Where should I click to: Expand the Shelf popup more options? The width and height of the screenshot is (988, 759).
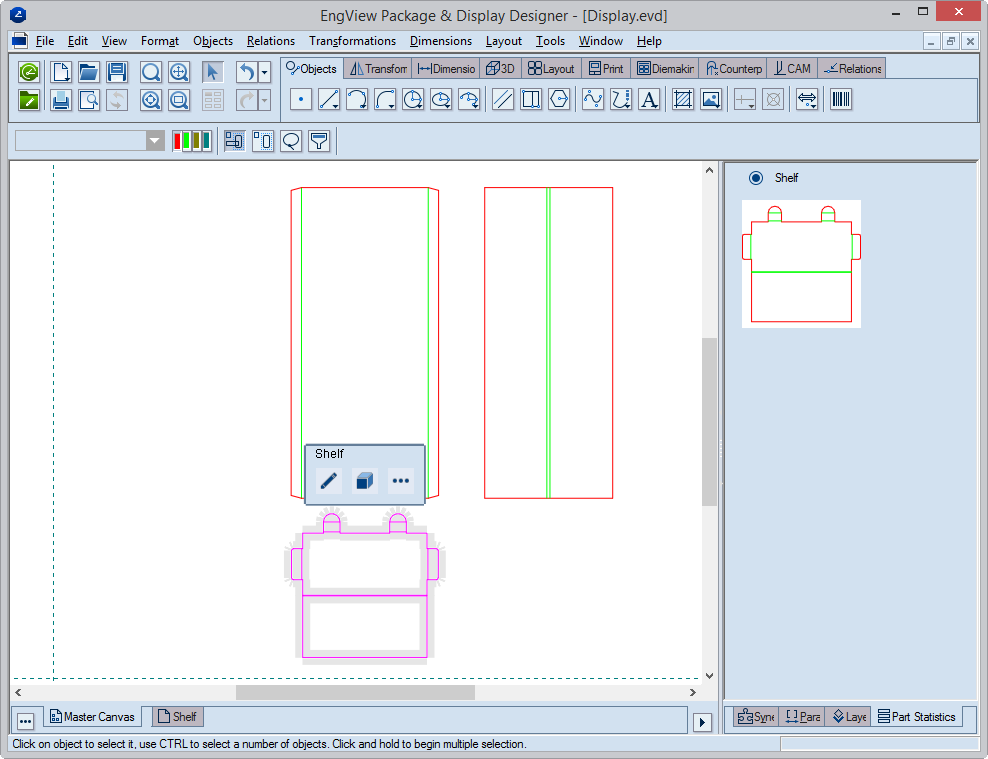(401, 481)
